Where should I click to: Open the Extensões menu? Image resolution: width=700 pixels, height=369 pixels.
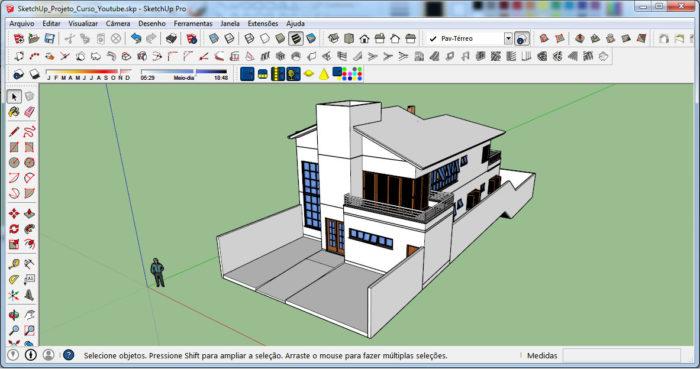[x=263, y=24]
